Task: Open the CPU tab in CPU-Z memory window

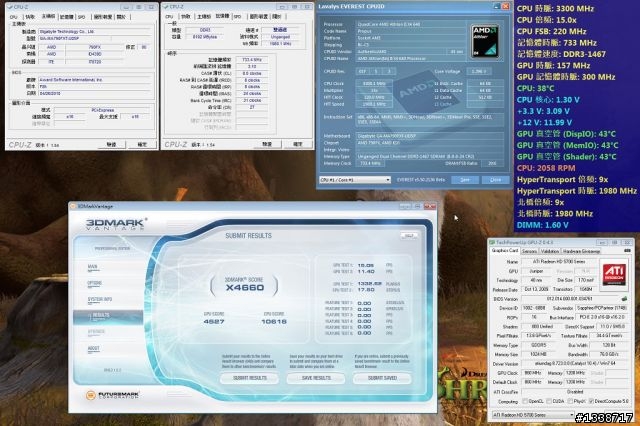Action: tap(169, 17)
